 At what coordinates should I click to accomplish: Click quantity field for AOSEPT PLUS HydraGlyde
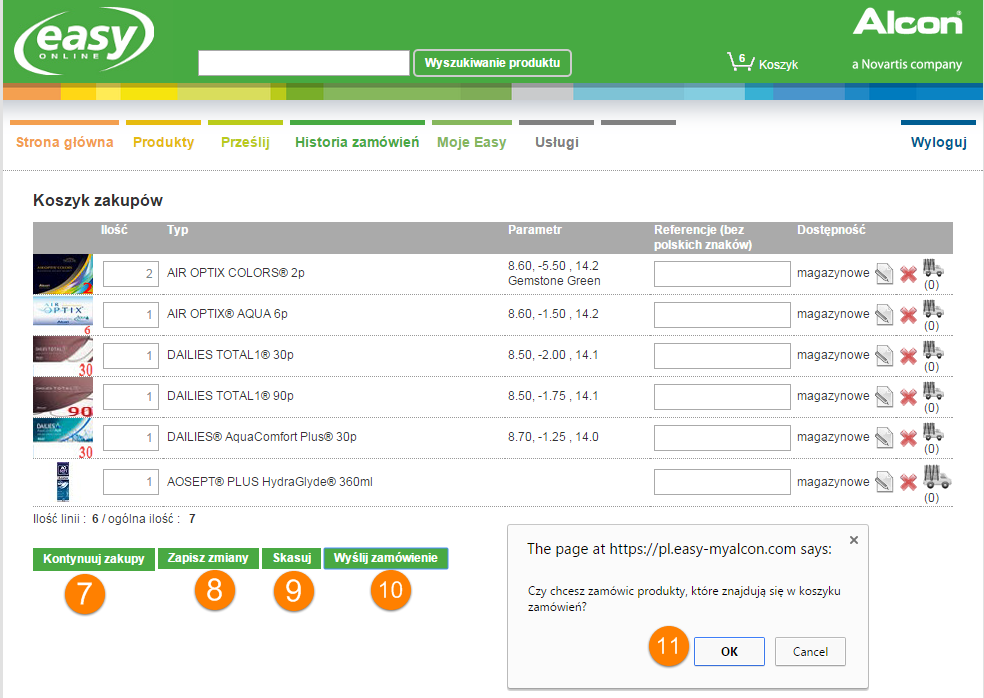tap(131, 482)
